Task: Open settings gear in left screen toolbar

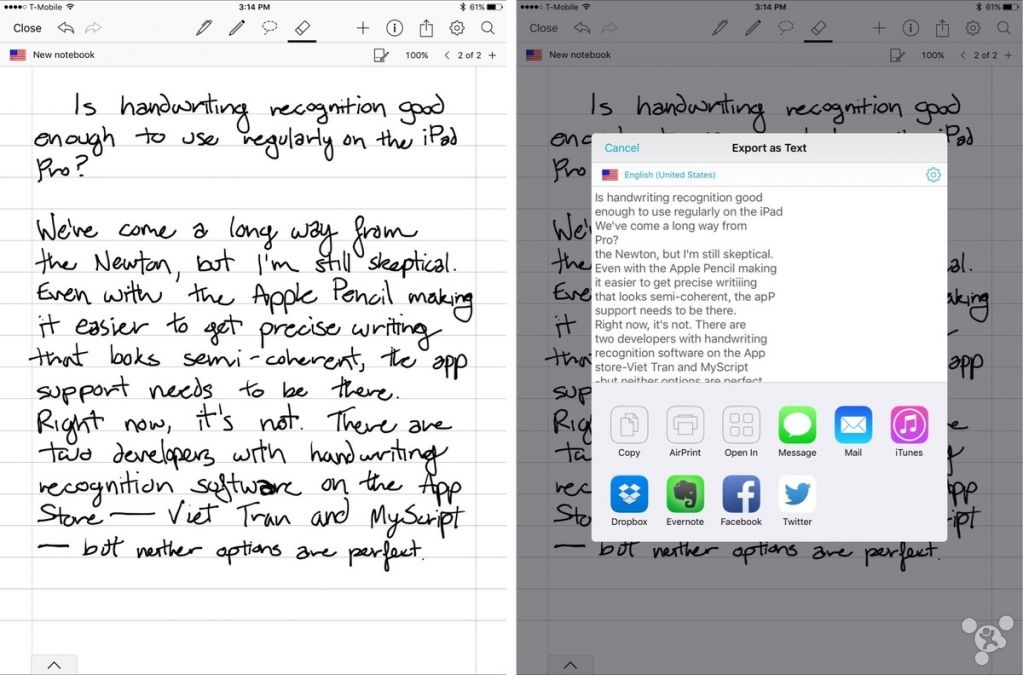Action: (x=457, y=28)
